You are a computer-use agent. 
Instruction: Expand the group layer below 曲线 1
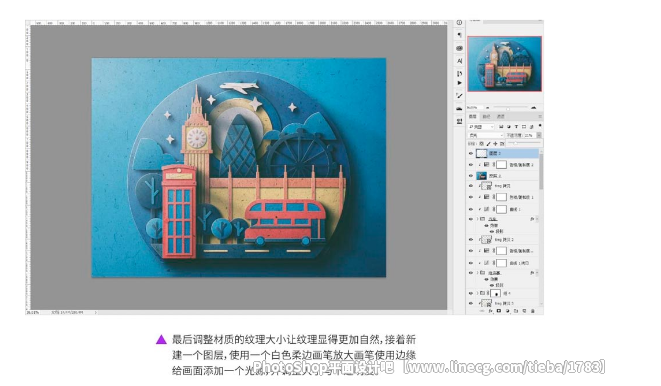click(x=478, y=219)
